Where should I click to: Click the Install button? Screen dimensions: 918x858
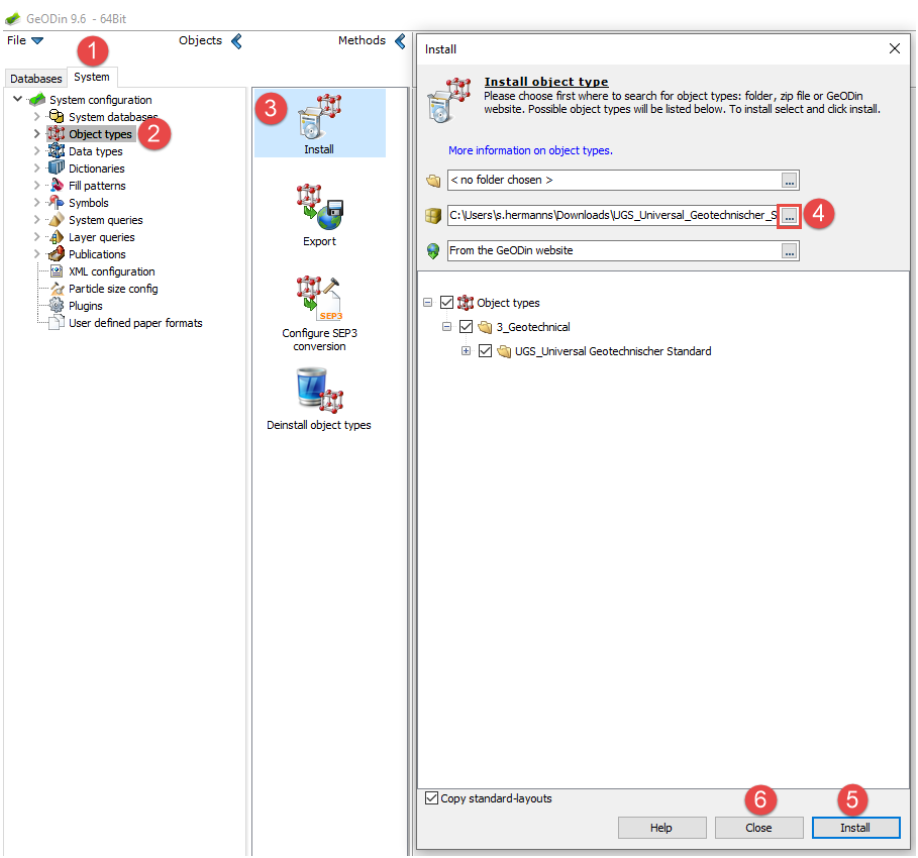(x=855, y=828)
